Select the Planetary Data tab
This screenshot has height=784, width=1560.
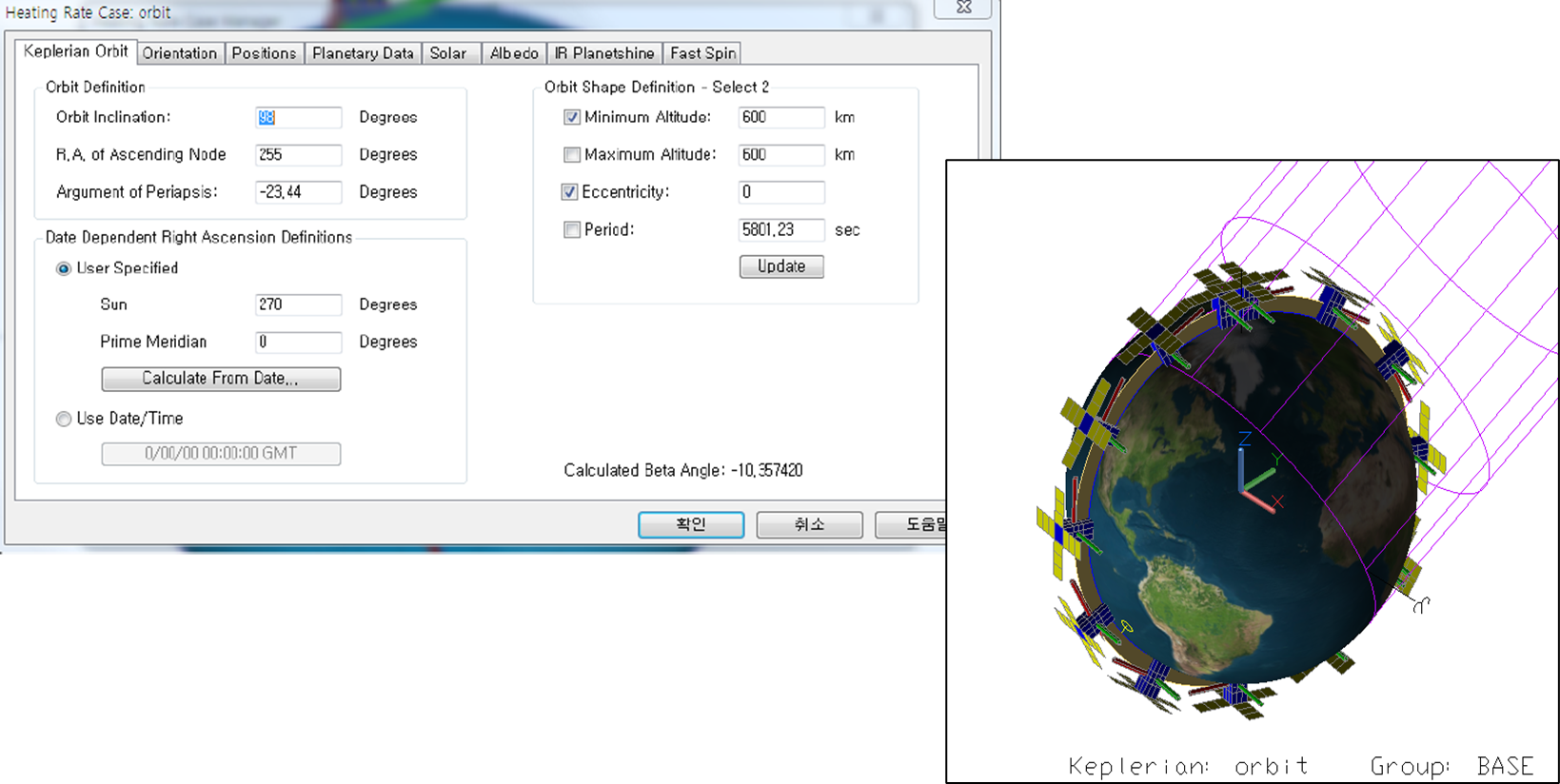tap(363, 53)
